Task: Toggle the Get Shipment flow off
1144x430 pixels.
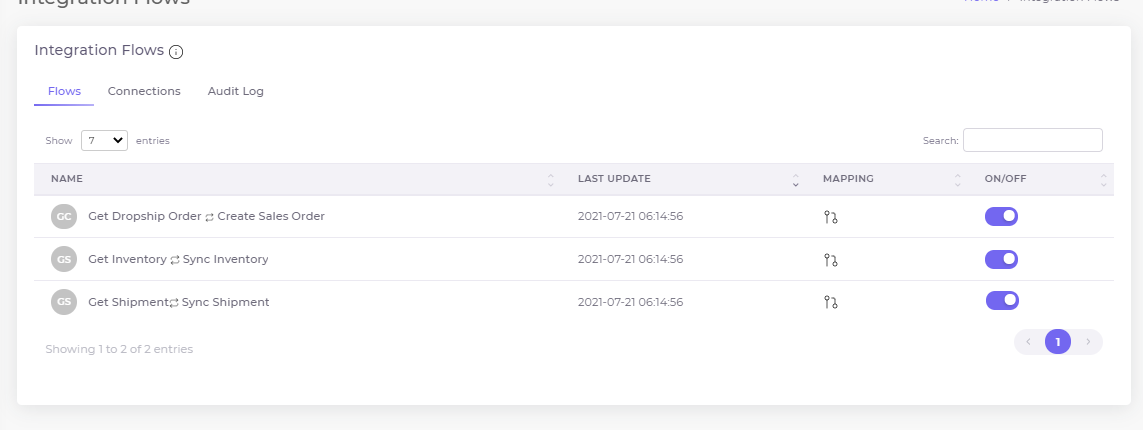Action: (1002, 301)
